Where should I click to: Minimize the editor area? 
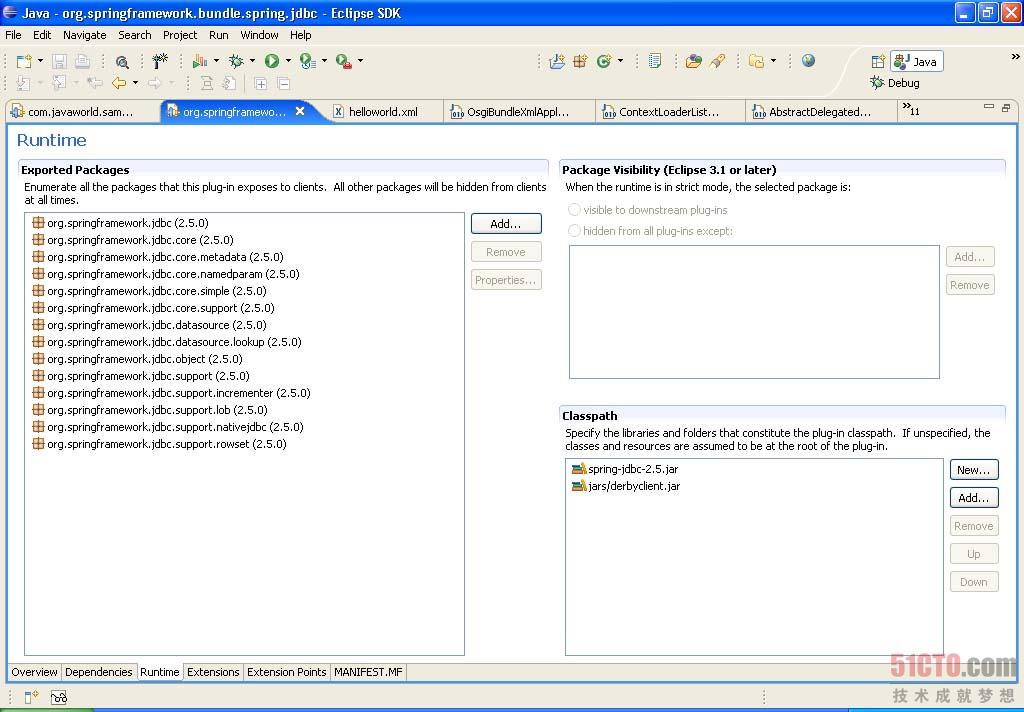coord(989,106)
